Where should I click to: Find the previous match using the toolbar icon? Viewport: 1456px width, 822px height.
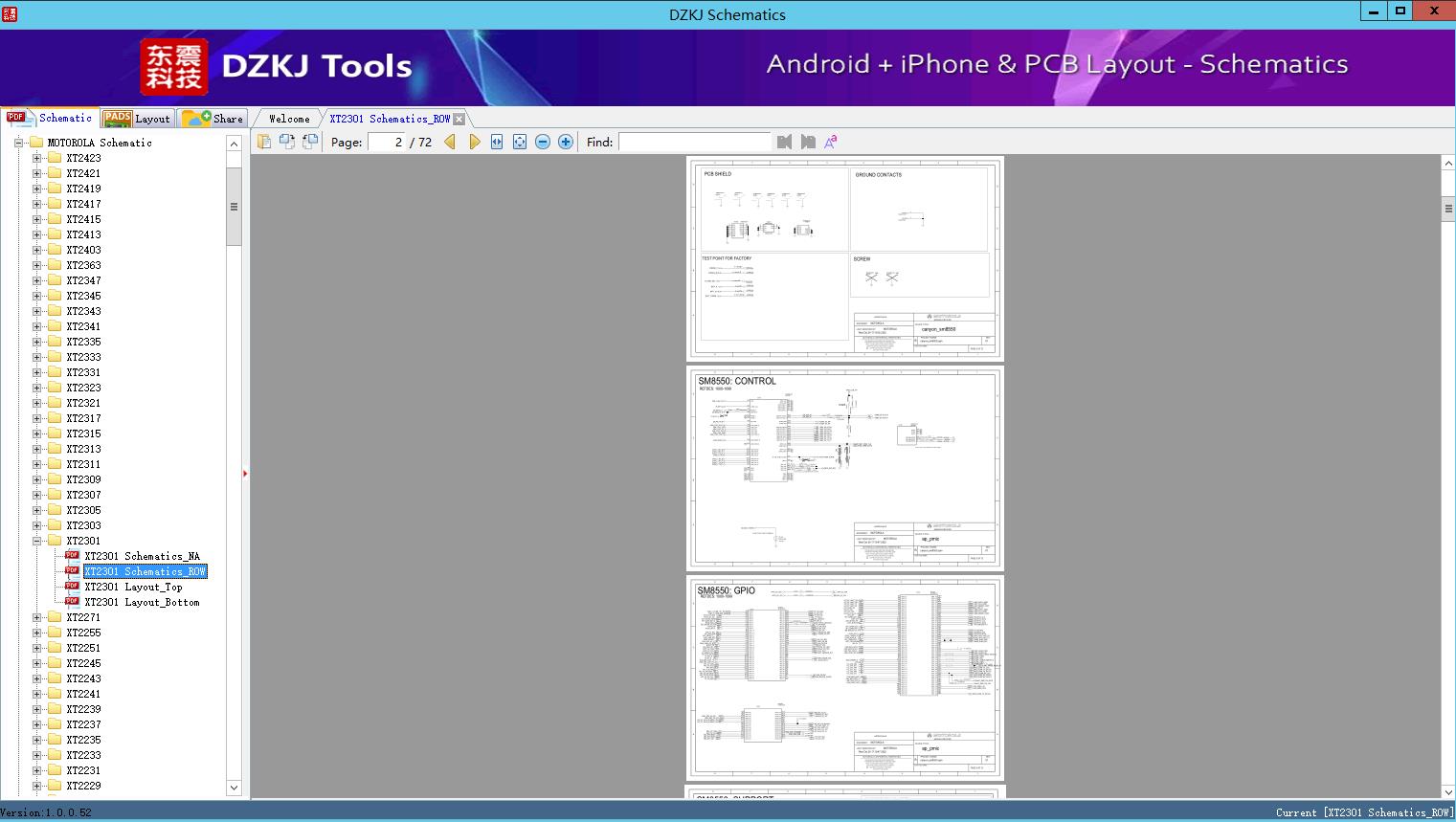(785, 142)
